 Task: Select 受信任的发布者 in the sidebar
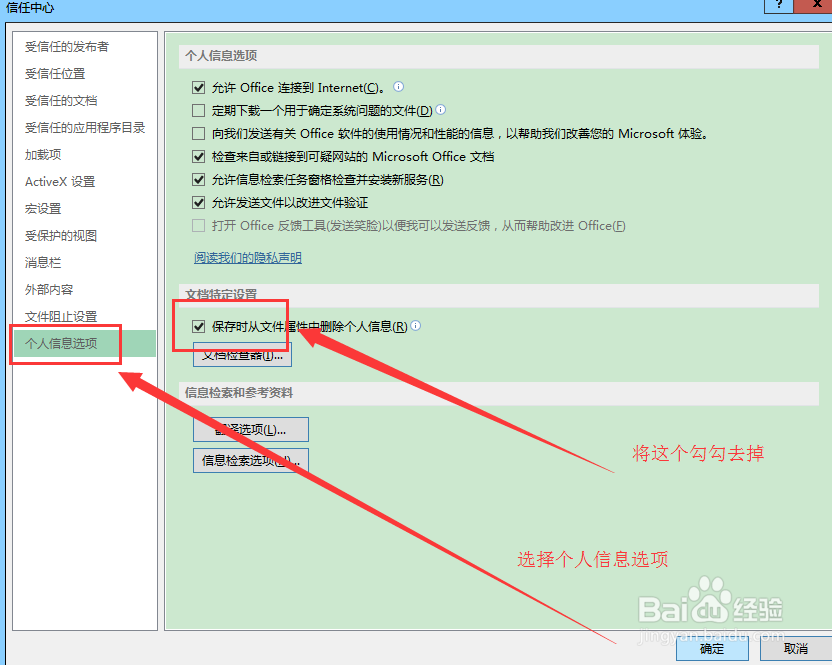(65, 46)
